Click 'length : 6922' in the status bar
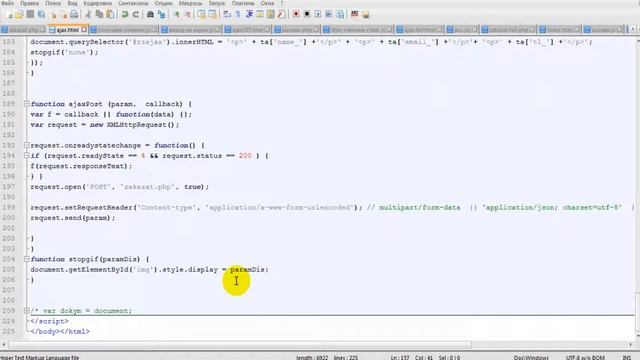 (312, 358)
